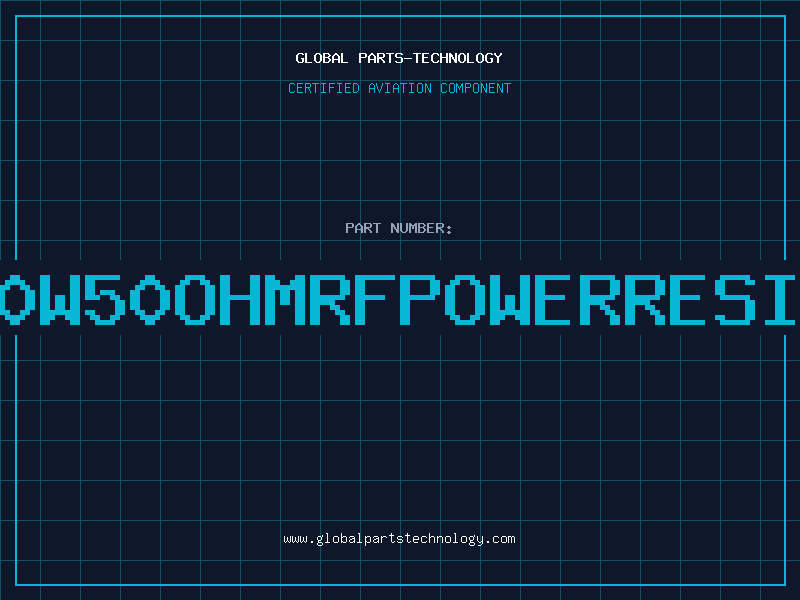Click the www prefix of the URL
This screenshot has width=800, height=600.
pyautogui.click(x=295, y=540)
